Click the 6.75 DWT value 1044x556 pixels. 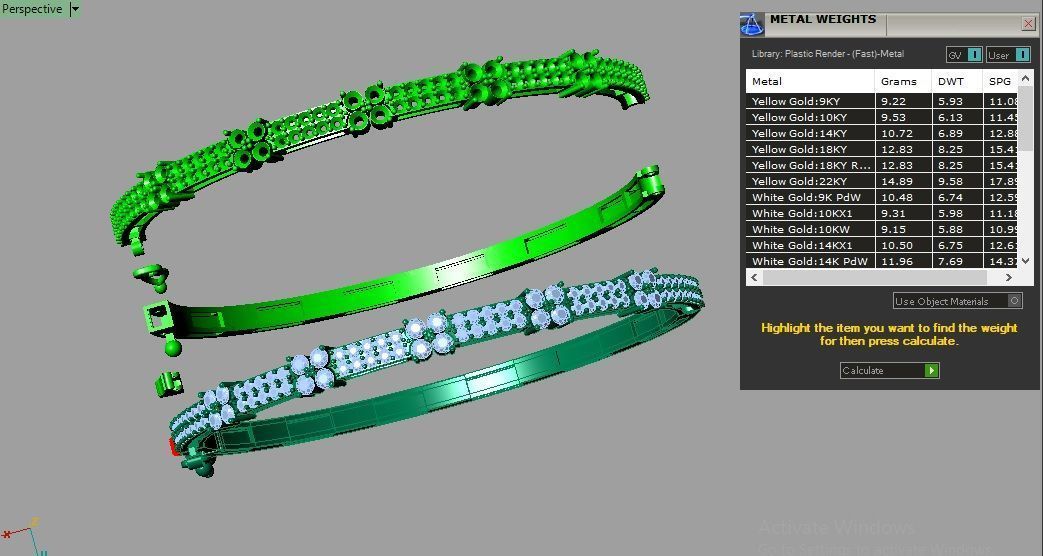[951, 245]
